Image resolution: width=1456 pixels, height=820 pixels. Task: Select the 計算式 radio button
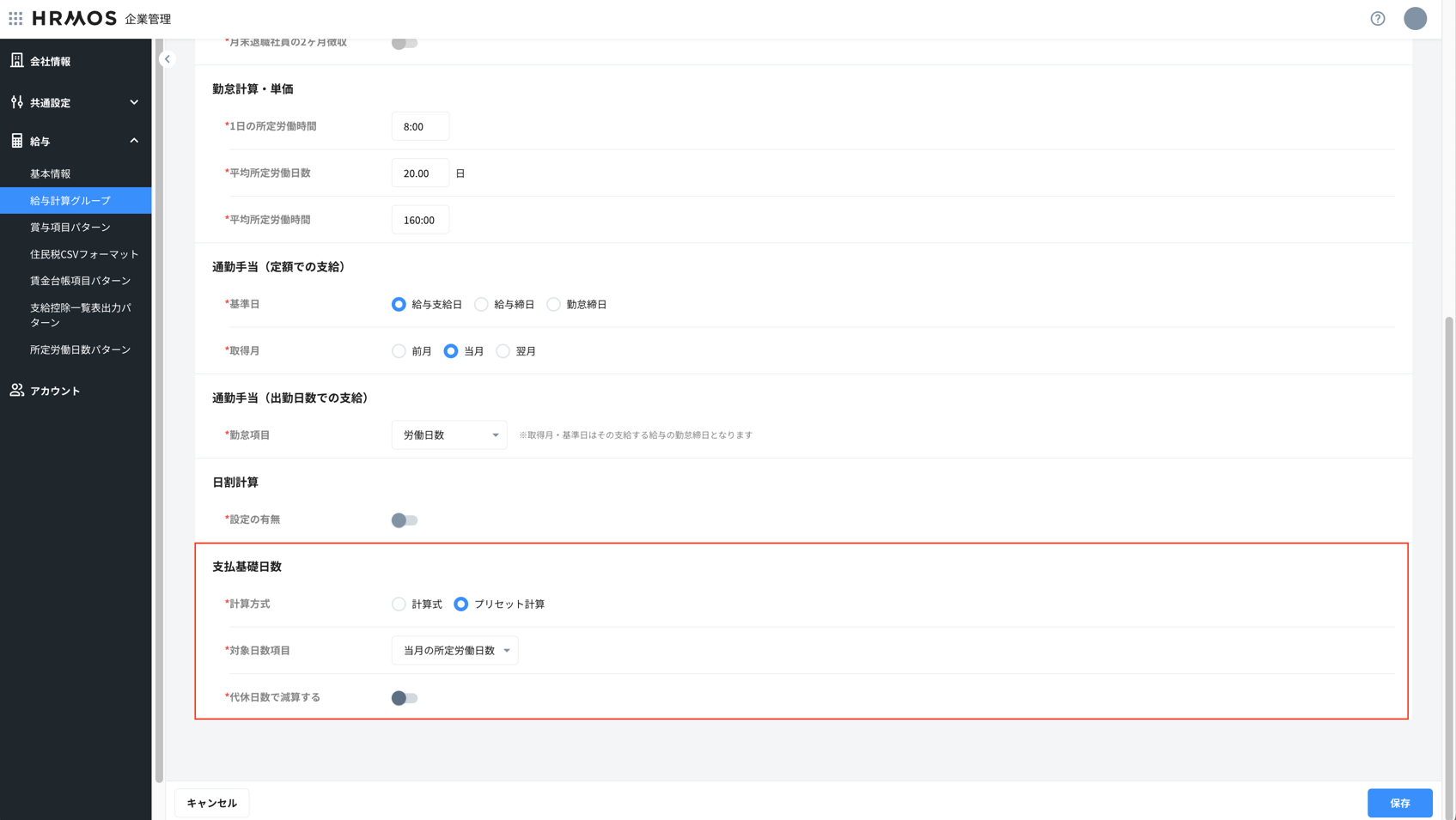coord(399,604)
